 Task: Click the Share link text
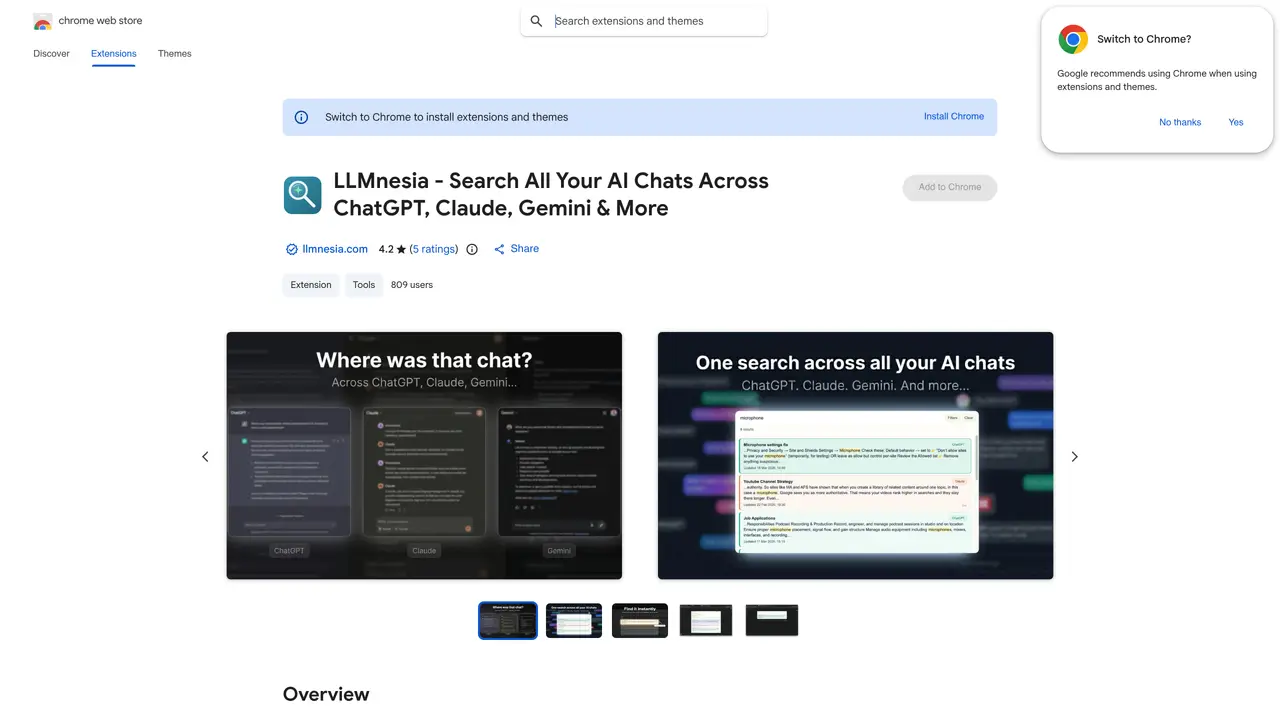tap(525, 249)
